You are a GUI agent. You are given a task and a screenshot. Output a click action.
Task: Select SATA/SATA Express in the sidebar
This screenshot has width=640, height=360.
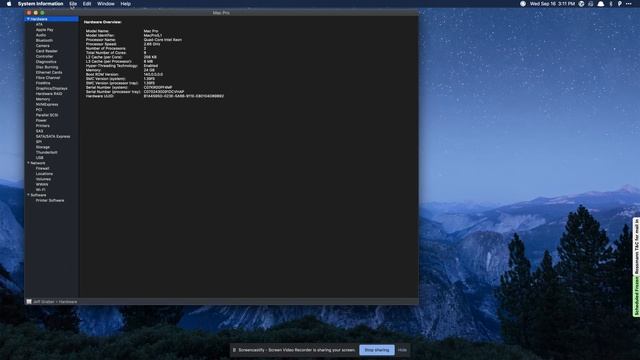pos(53,136)
